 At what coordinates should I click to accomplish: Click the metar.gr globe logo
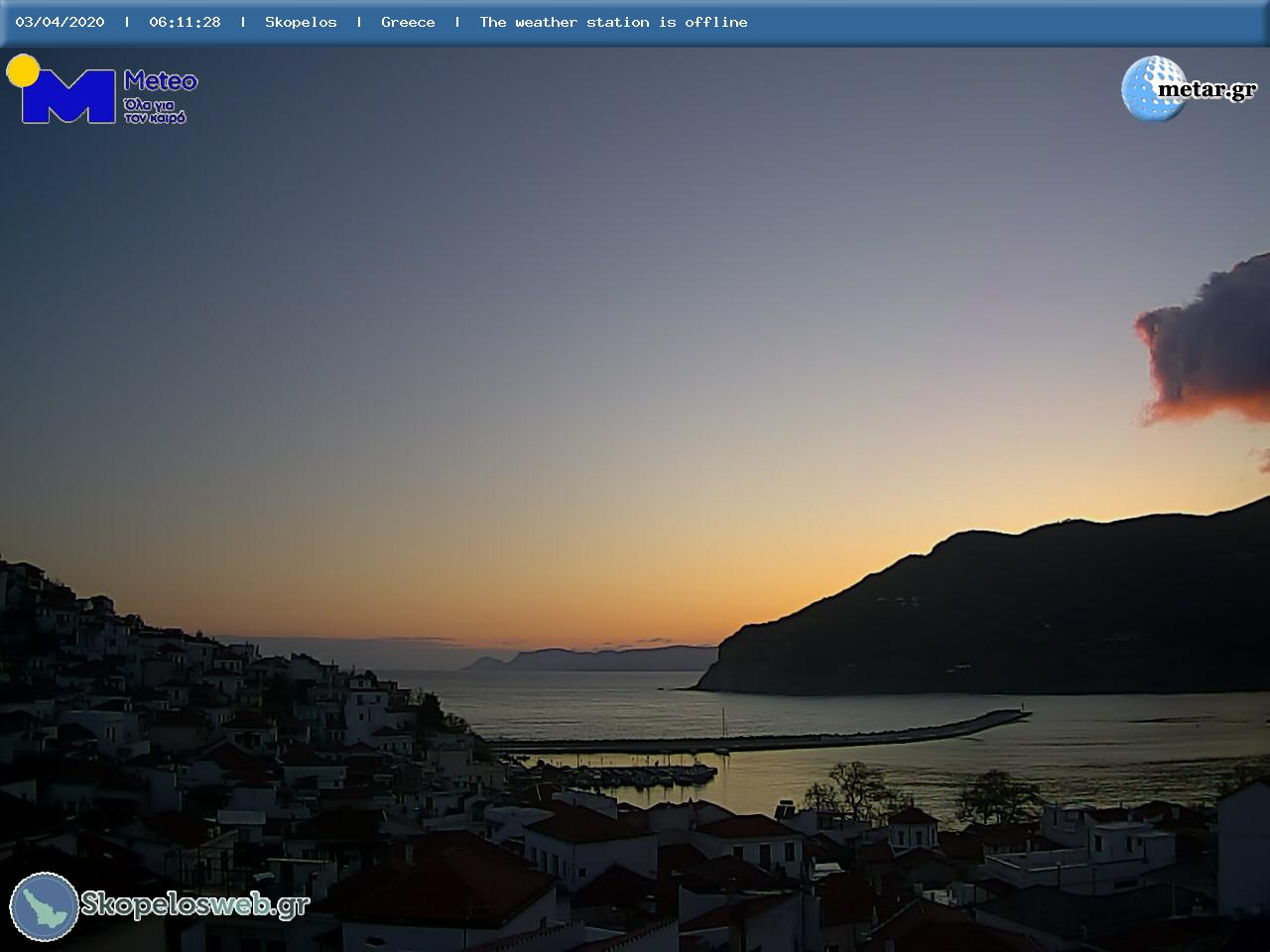pos(1153,88)
